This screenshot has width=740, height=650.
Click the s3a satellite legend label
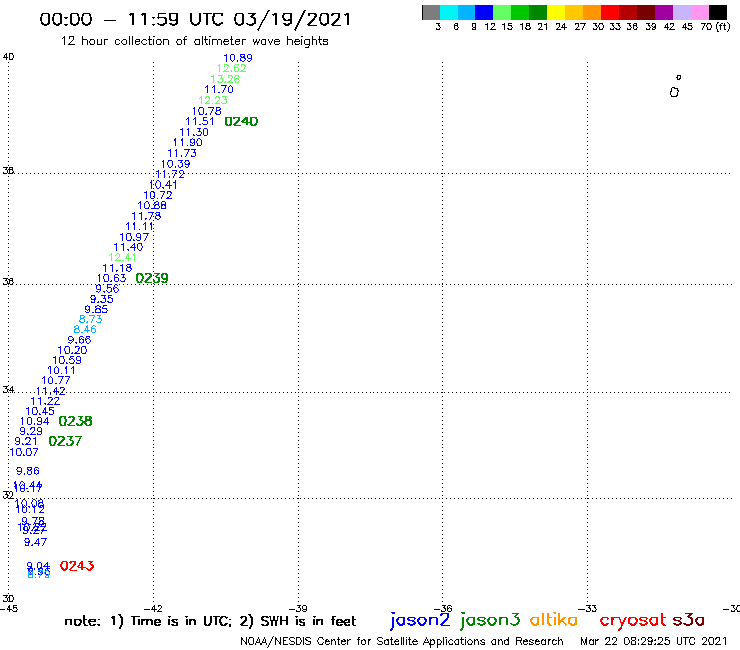point(689,620)
